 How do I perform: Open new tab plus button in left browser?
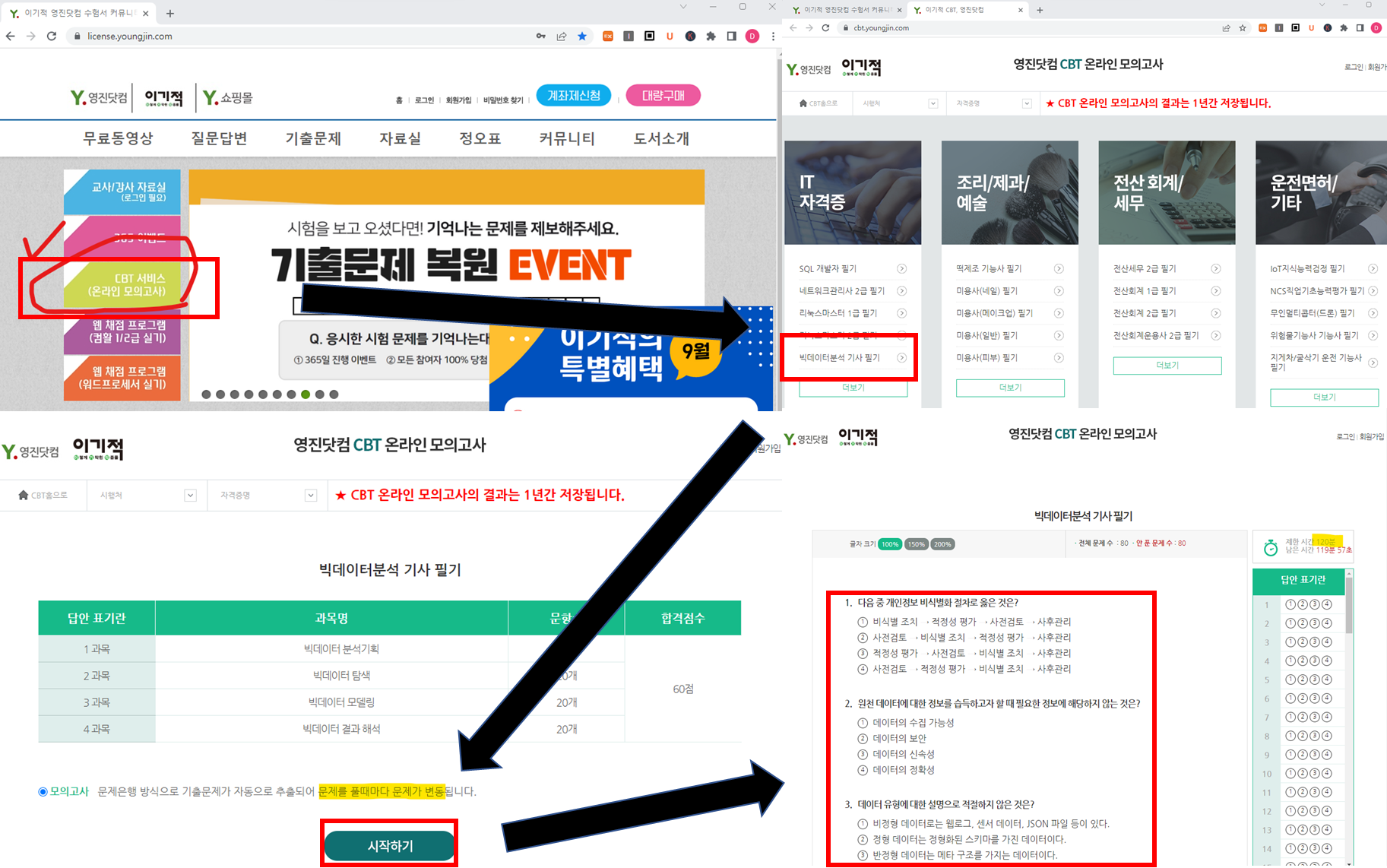pyautogui.click(x=170, y=13)
